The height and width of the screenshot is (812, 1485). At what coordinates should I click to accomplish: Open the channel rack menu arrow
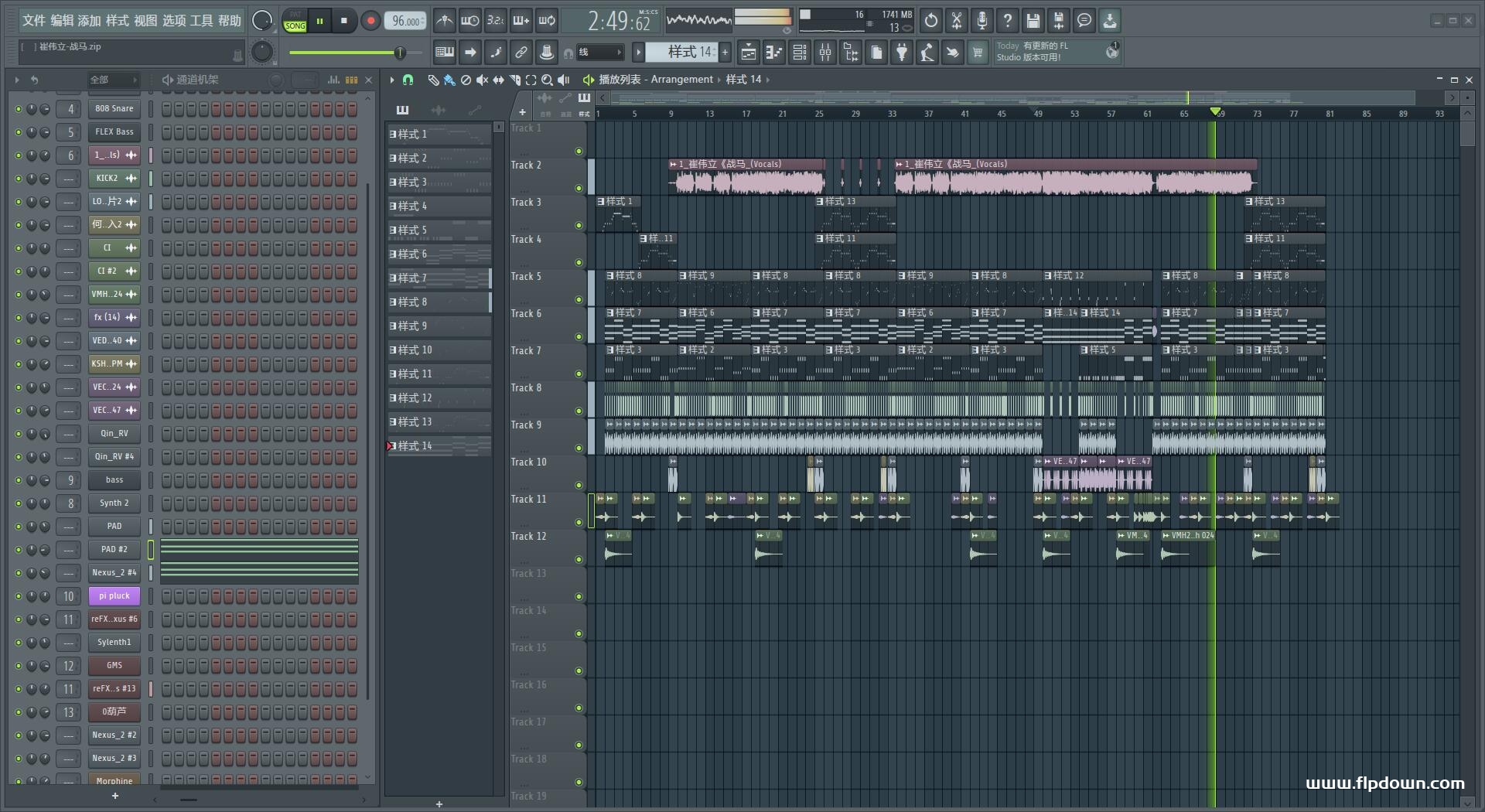pos(17,80)
